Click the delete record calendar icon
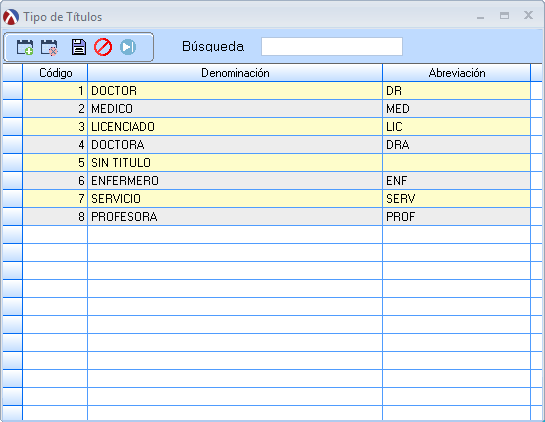The width and height of the screenshot is (545, 422). [49, 47]
